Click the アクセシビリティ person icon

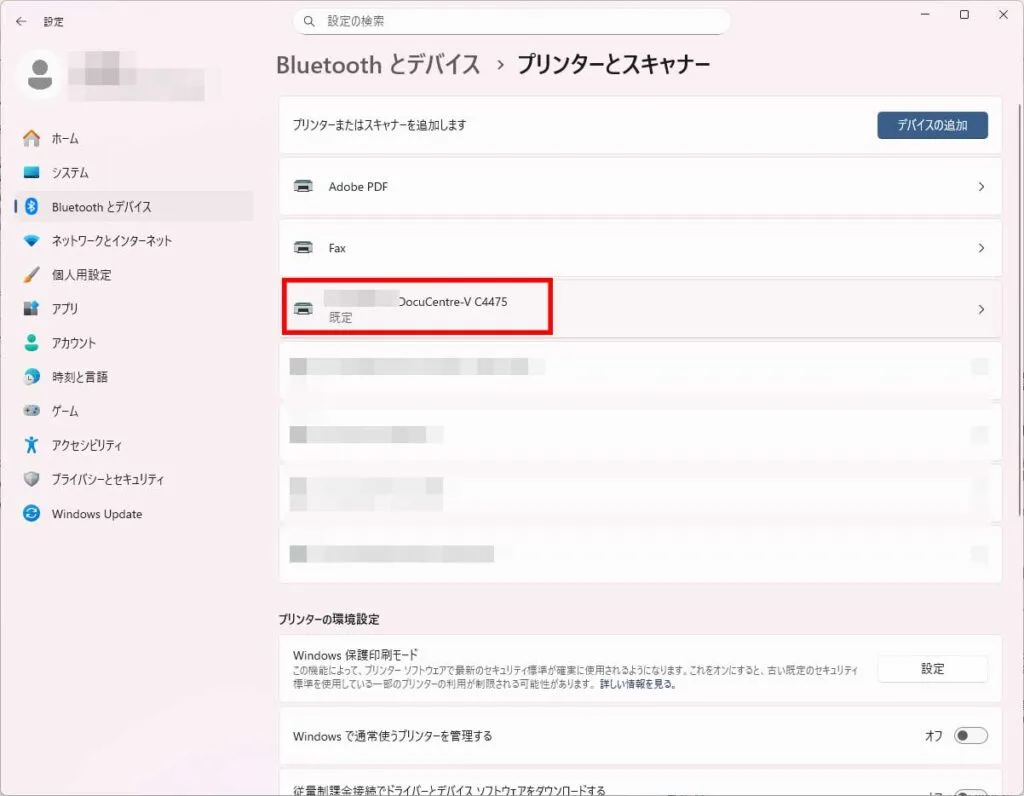click(x=32, y=445)
